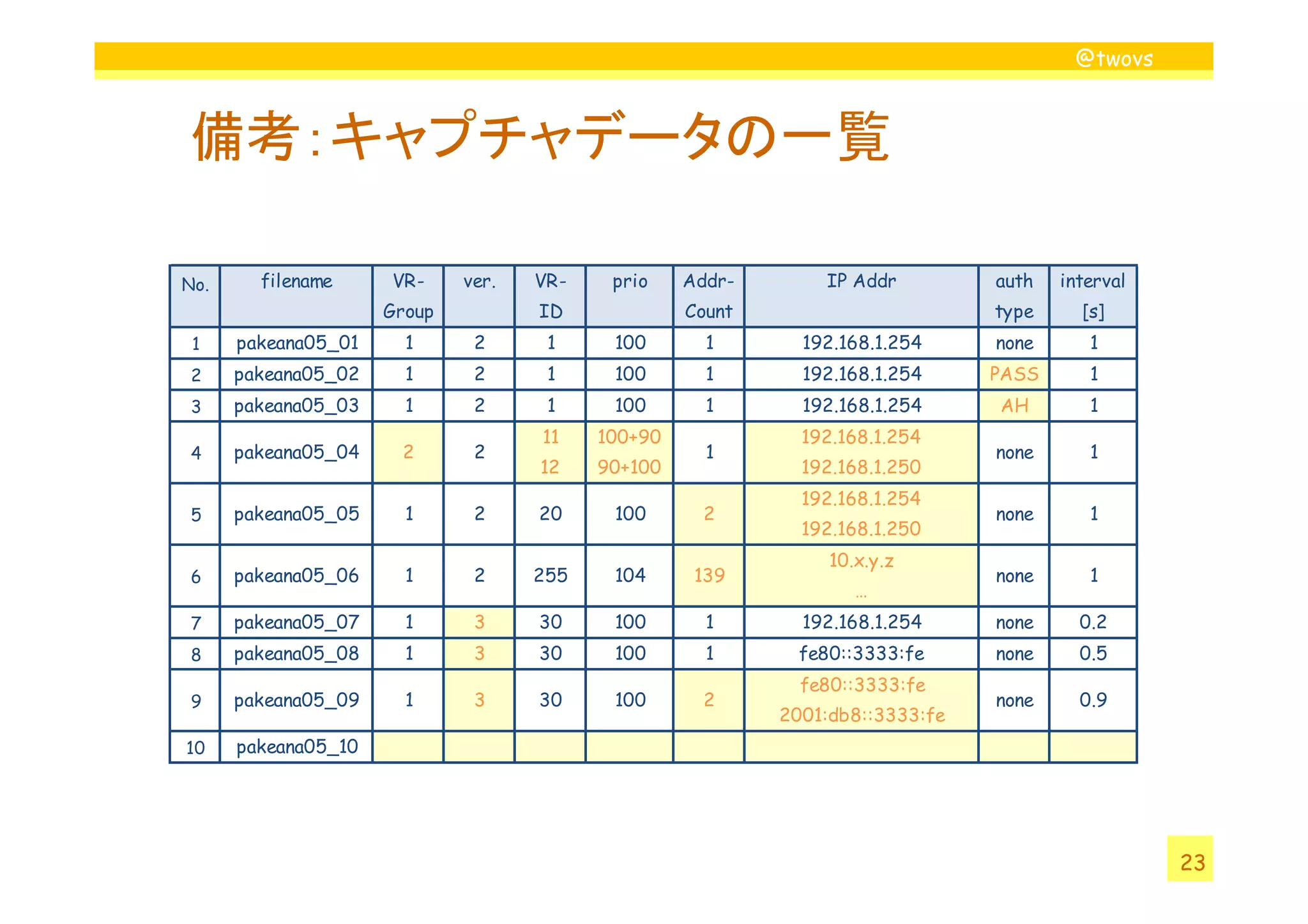Select the 'ver.' column header
Viewport: 1308px width, 924px height.
click(479, 296)
